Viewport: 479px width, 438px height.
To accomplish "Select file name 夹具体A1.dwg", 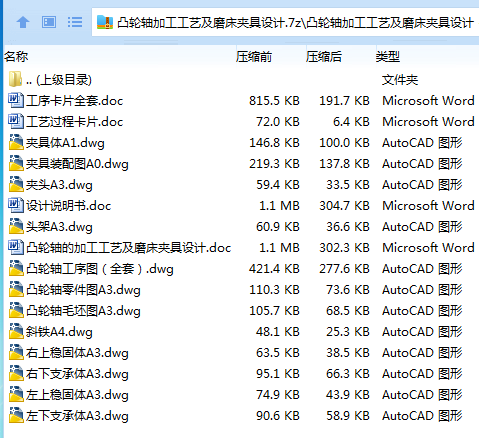I will tap(65, 143).
